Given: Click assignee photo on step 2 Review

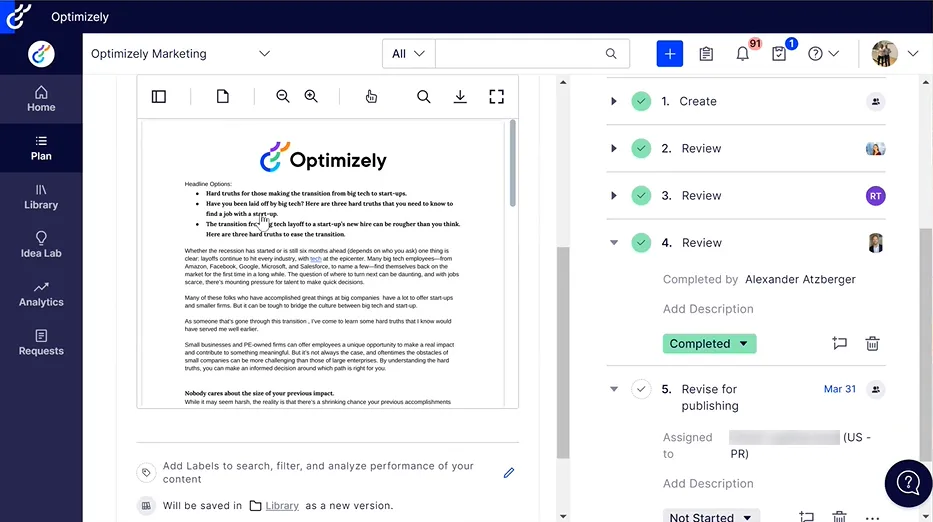Looking at the screenshot, I should 875,149.
